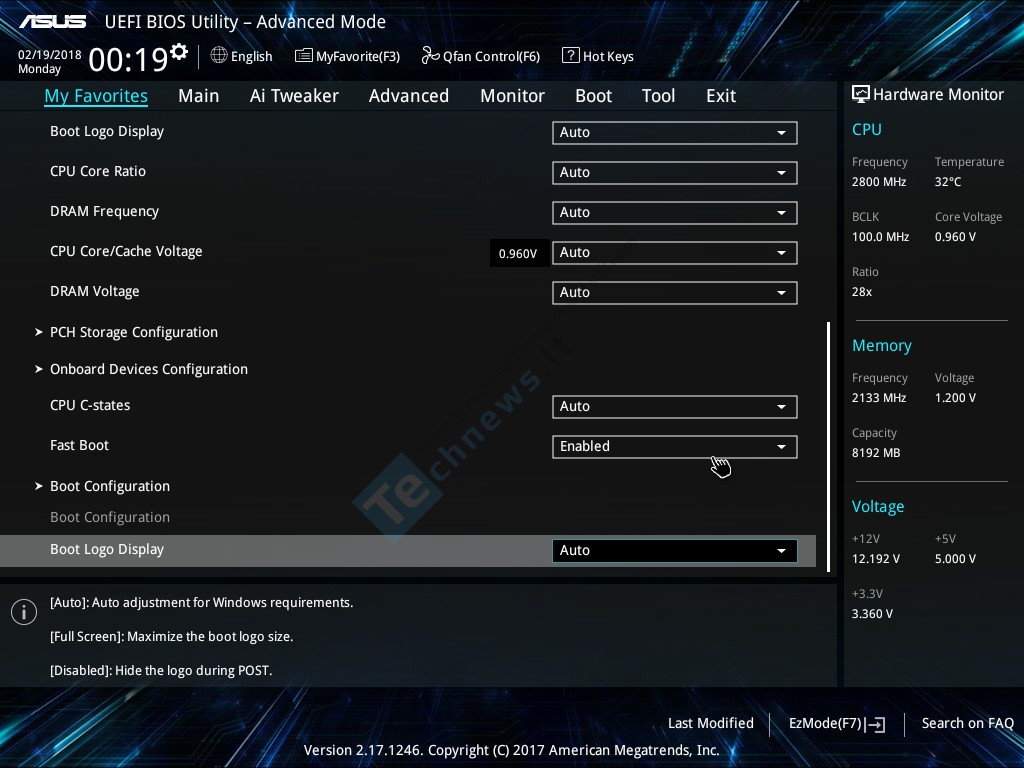Open the Tool tab
The width and height of the screenshot is (1024, 768).
point(658,96)
